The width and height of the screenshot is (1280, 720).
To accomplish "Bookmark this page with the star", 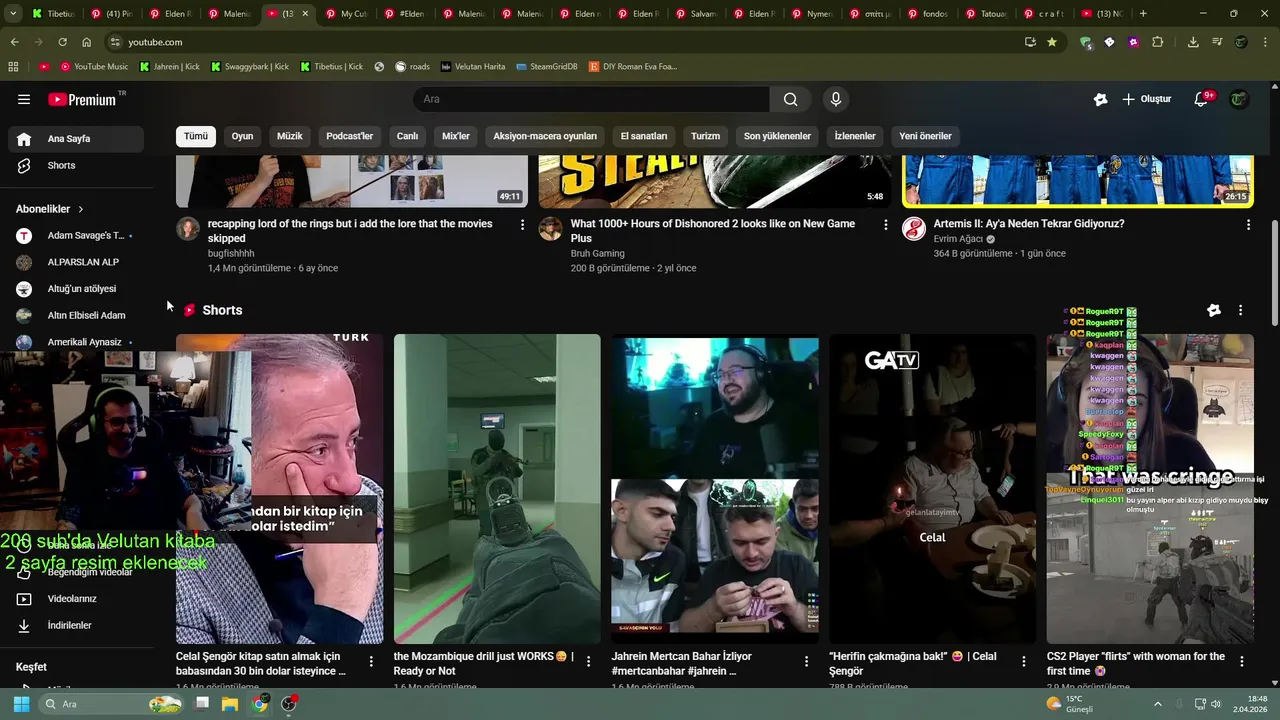I will [1052, 42].
